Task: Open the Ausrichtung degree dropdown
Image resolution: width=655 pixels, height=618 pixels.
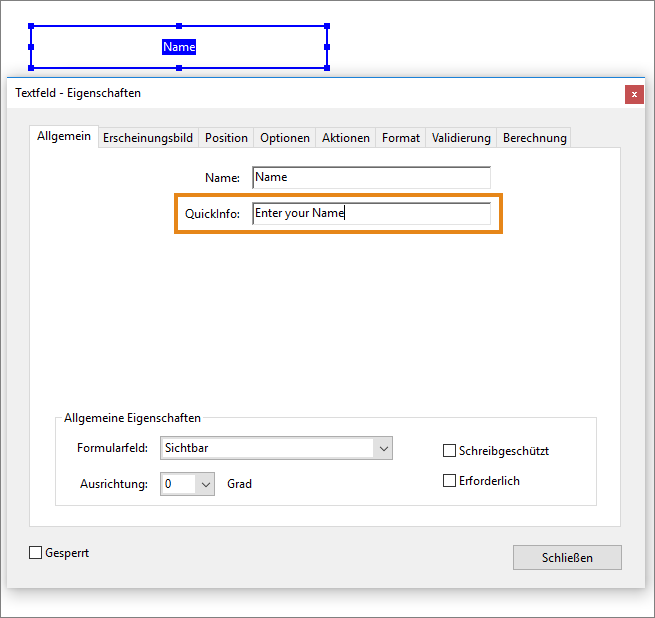Action: [205, 484]
